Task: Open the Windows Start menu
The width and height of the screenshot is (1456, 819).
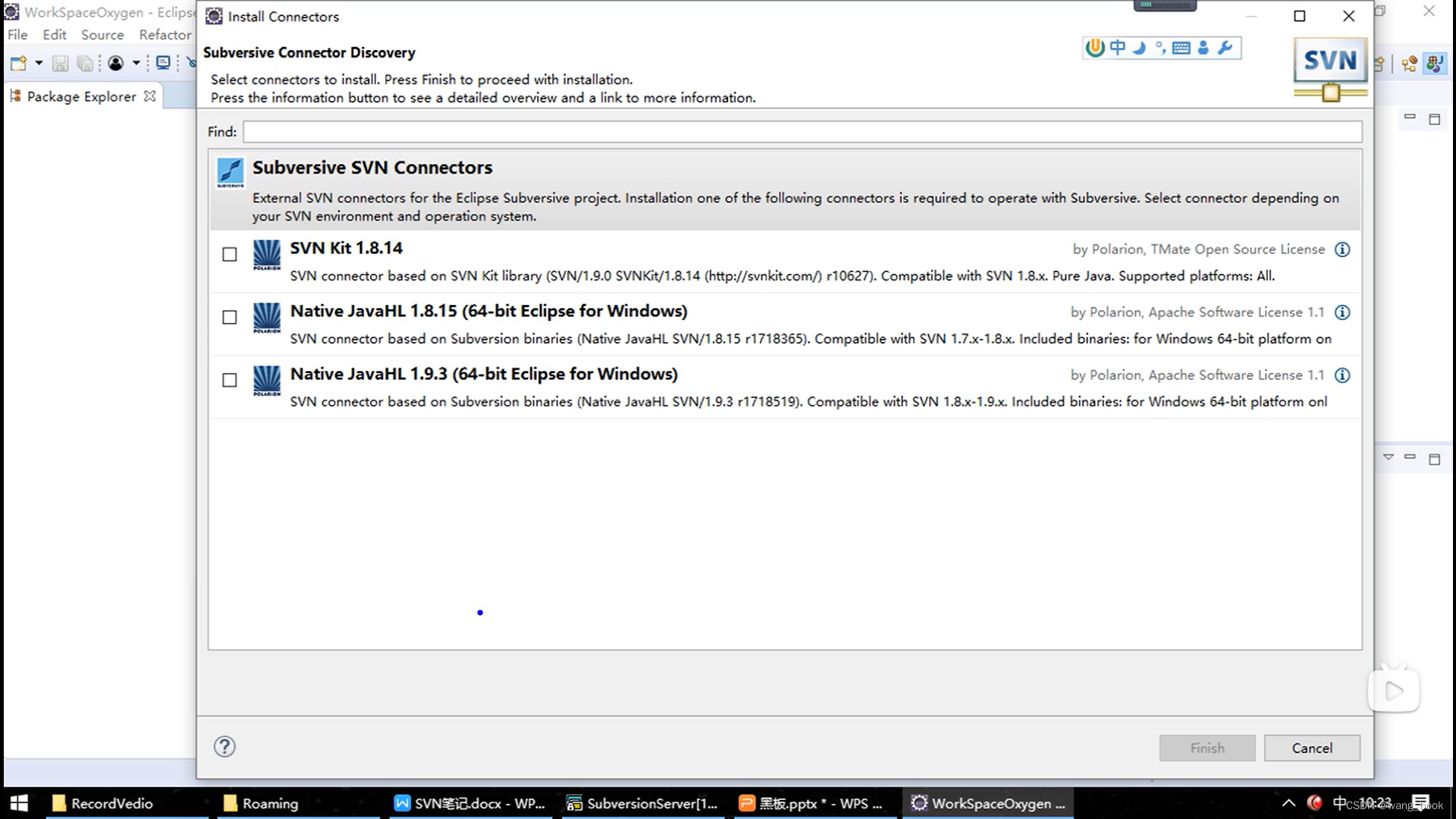Action: coord(20,803)
